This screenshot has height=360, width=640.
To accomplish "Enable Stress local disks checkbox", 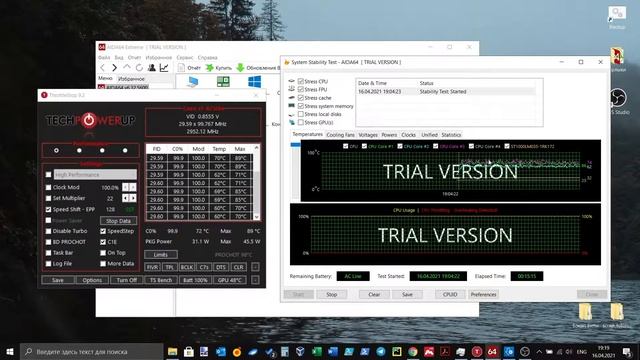I will pos(301,114).
